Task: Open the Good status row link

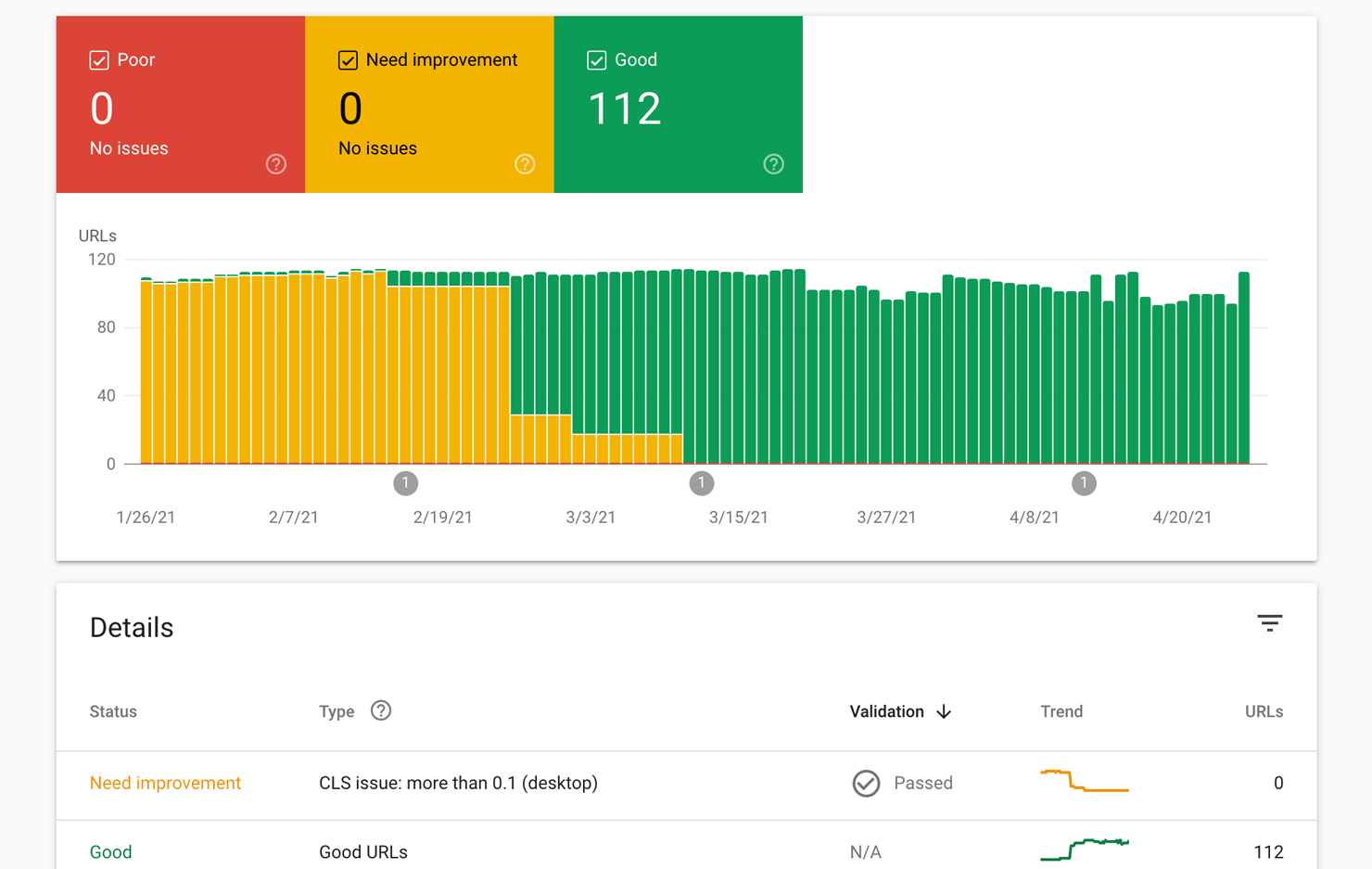Action: click(x=110, y=851)
